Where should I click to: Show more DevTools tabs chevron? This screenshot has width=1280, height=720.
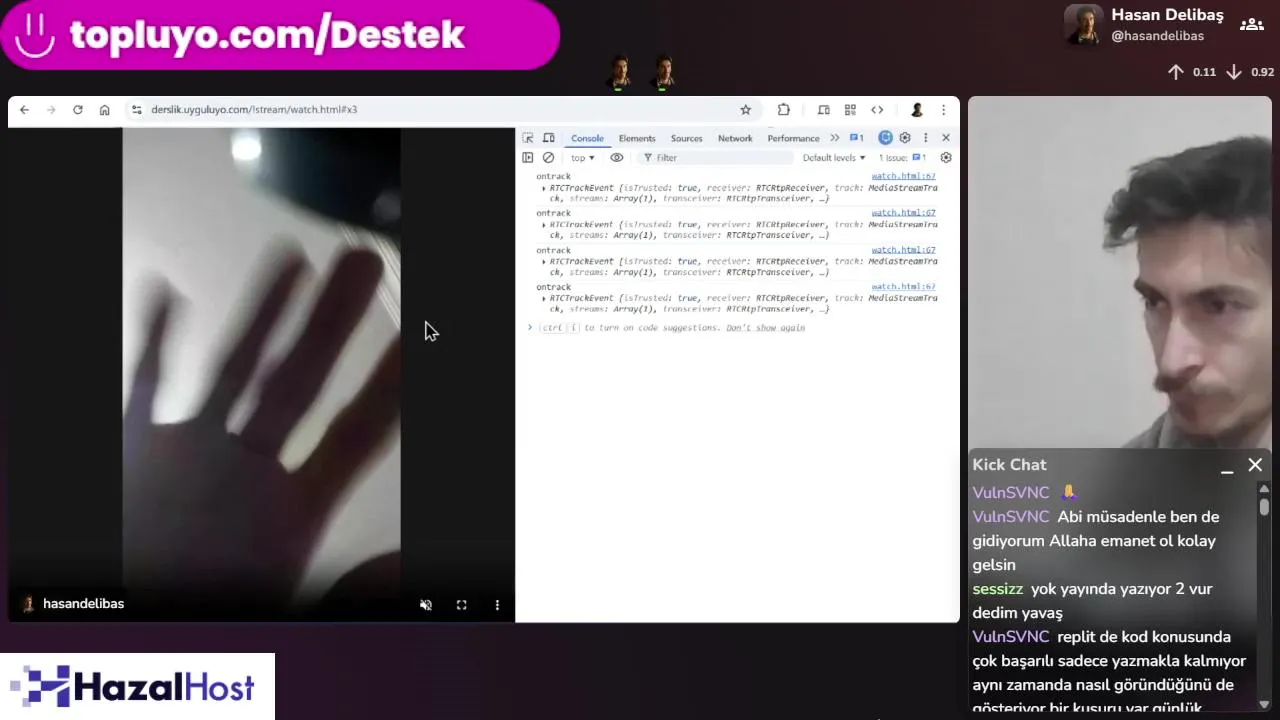tap(834, 138)
